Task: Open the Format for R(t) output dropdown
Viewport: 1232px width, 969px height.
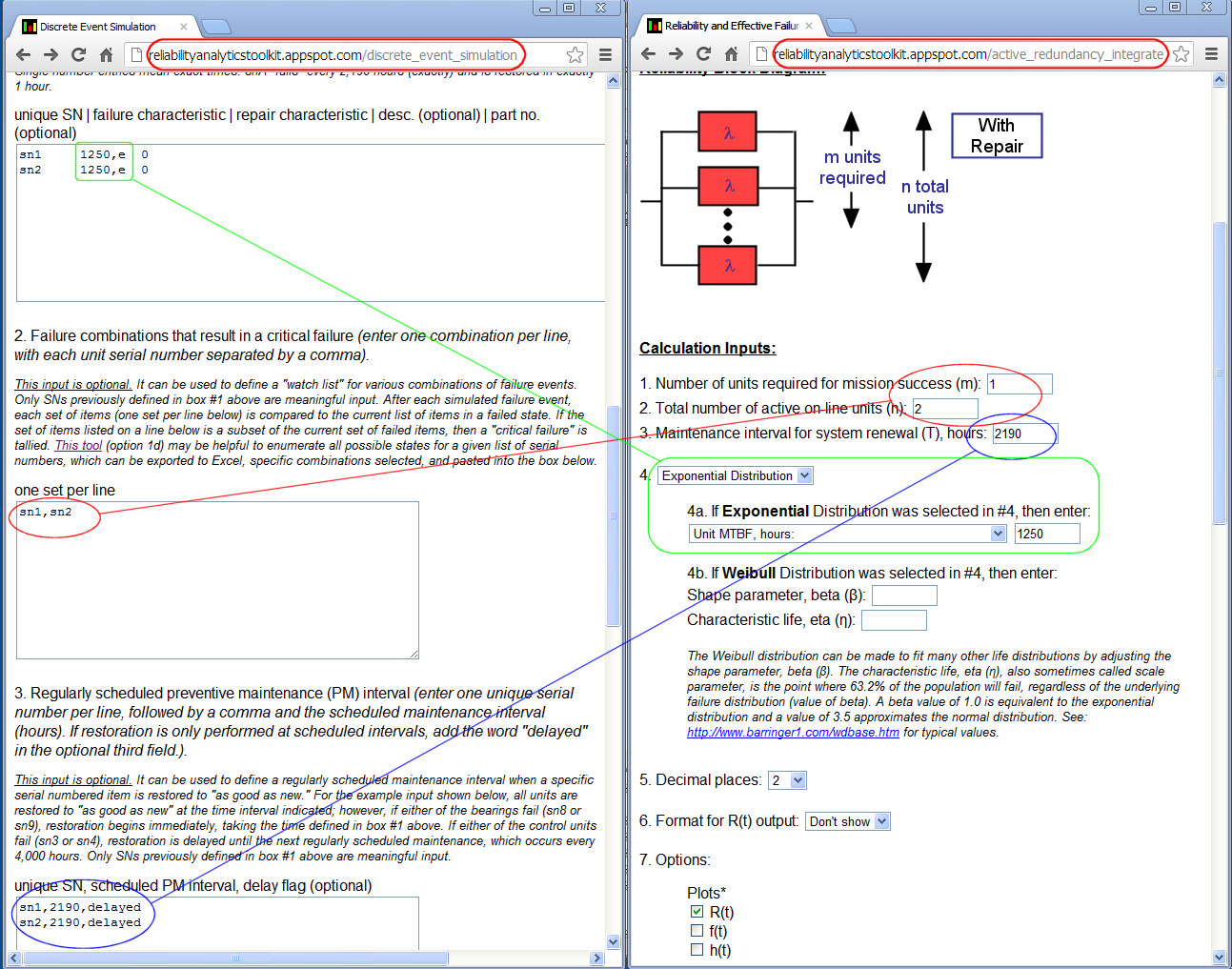Action: [848, 821]
